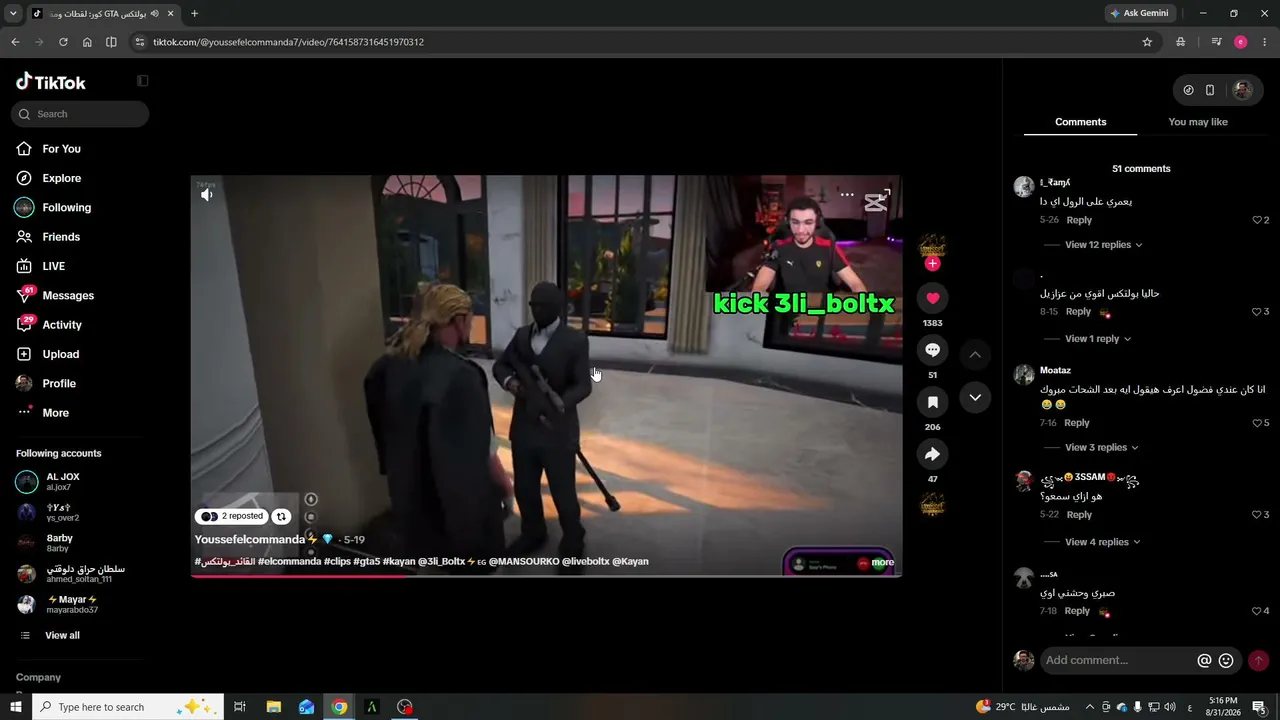The width and height of the screenshot is (1280, 720).
Task: Open the TikTok coins icon in the header
Action: pos(1188,90)
